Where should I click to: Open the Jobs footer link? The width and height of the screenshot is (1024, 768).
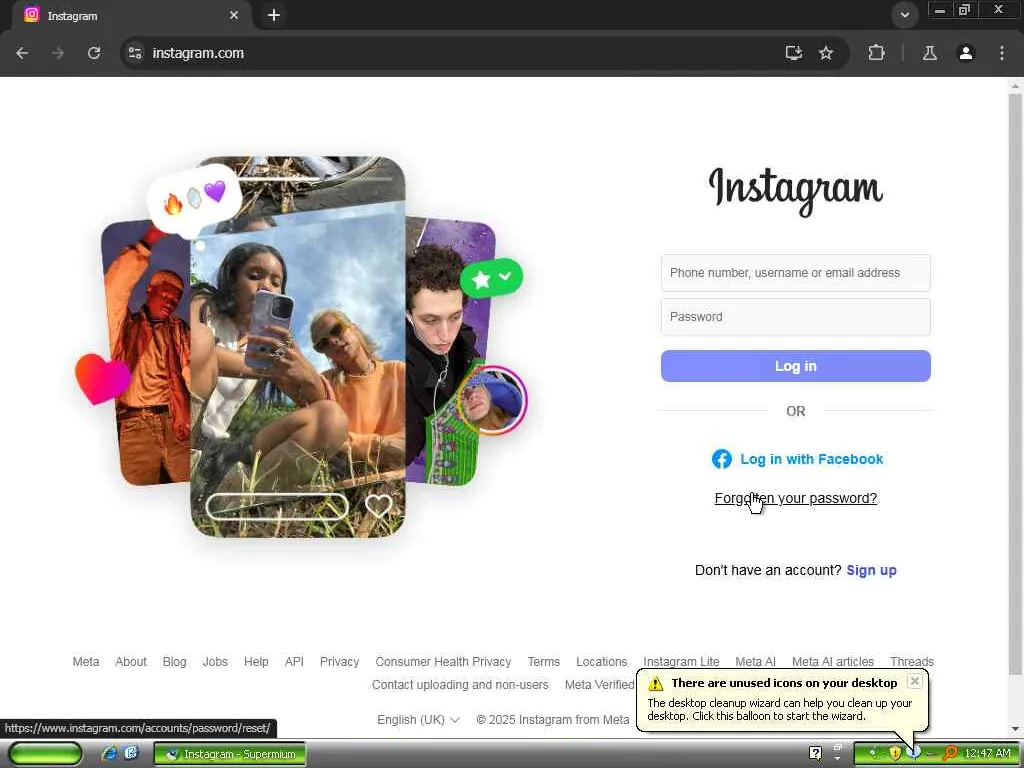point(215,662)
